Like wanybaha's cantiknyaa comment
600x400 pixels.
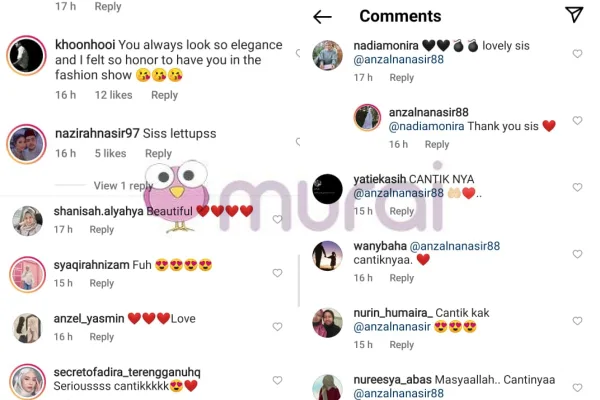point(577,254)
